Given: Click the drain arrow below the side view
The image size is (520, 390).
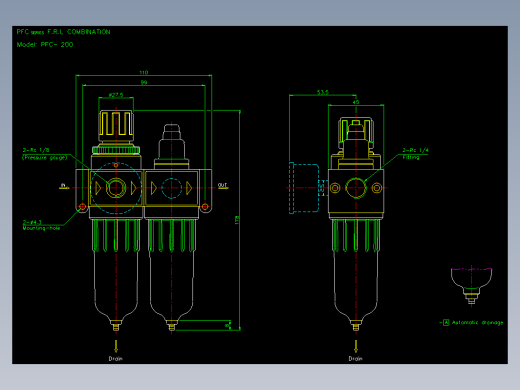Looking at the screenshot, I should coord(356,346).
